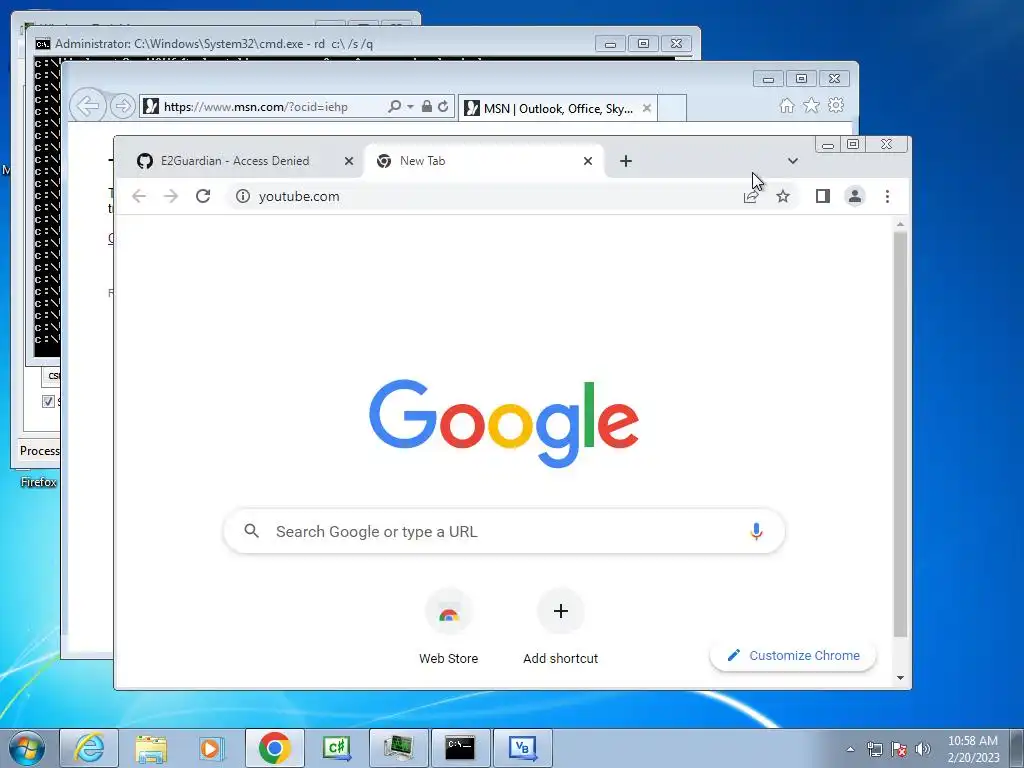The width and height of the screenshot is (1024, 768).
Task: Go forward in Chrome
Action: [171, 196]
